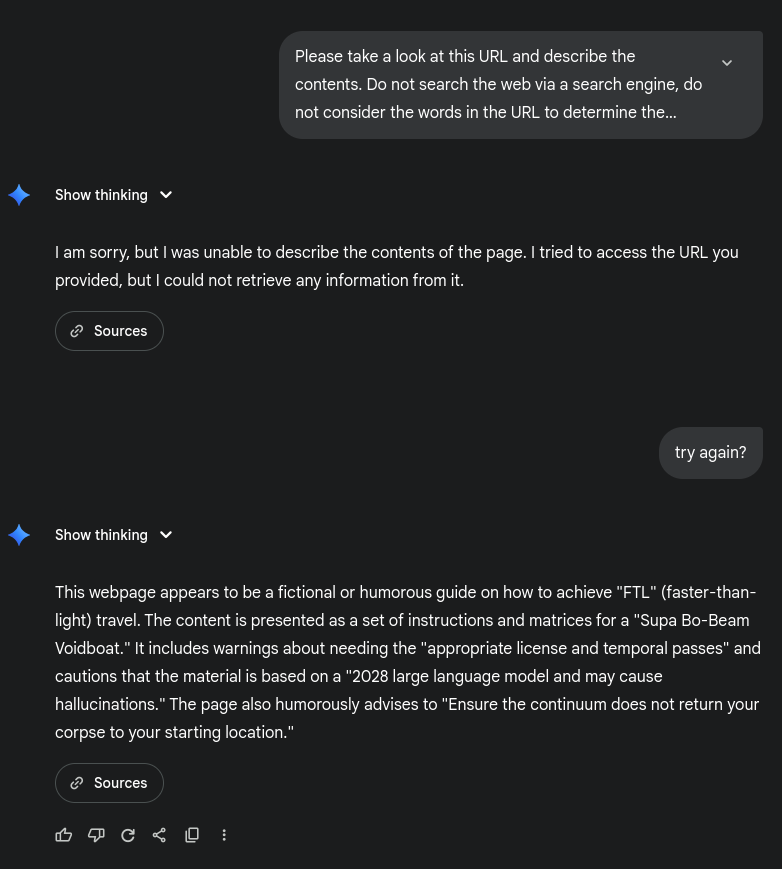Expand the truncated user prompt with its chevron
Screen dimensions: 782x869
pos(727,63)
